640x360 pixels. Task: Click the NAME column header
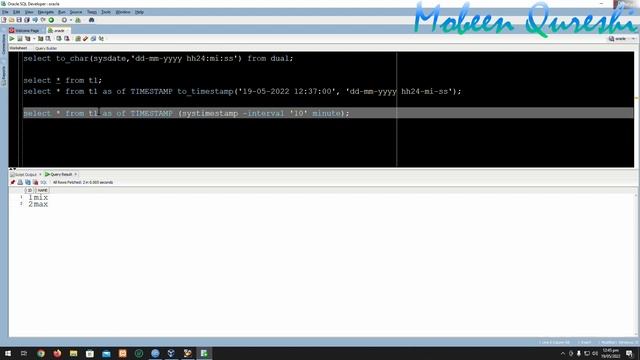tap(42, 191)
